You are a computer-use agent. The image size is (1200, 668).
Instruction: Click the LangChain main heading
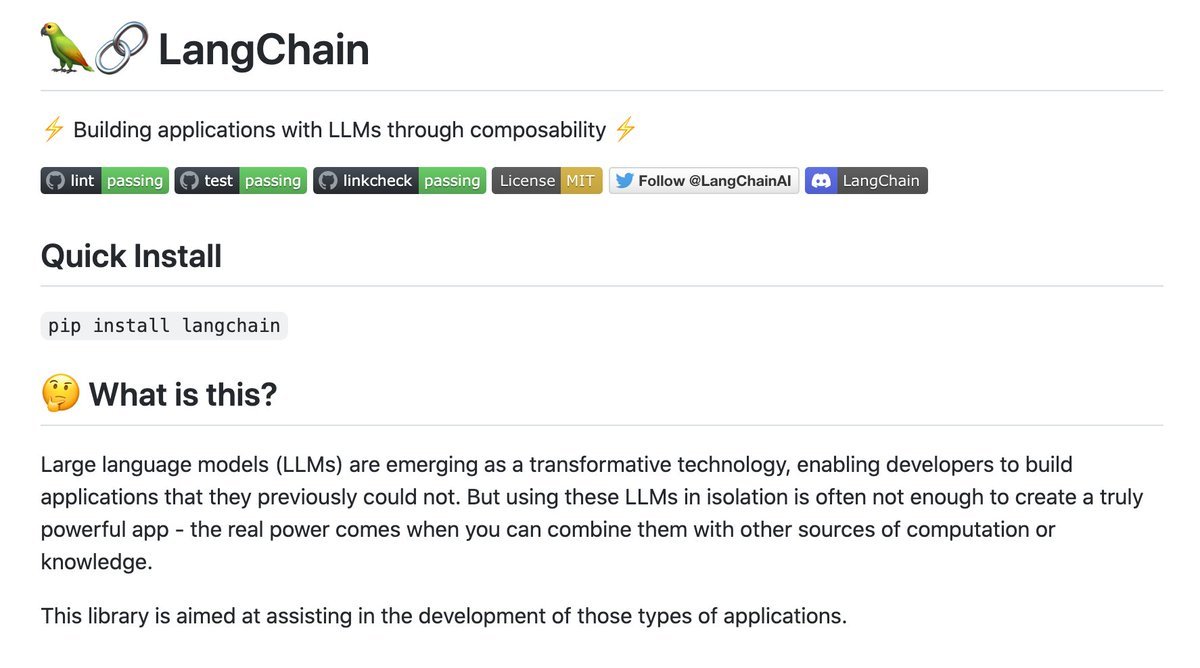click(x=264, y=50)
